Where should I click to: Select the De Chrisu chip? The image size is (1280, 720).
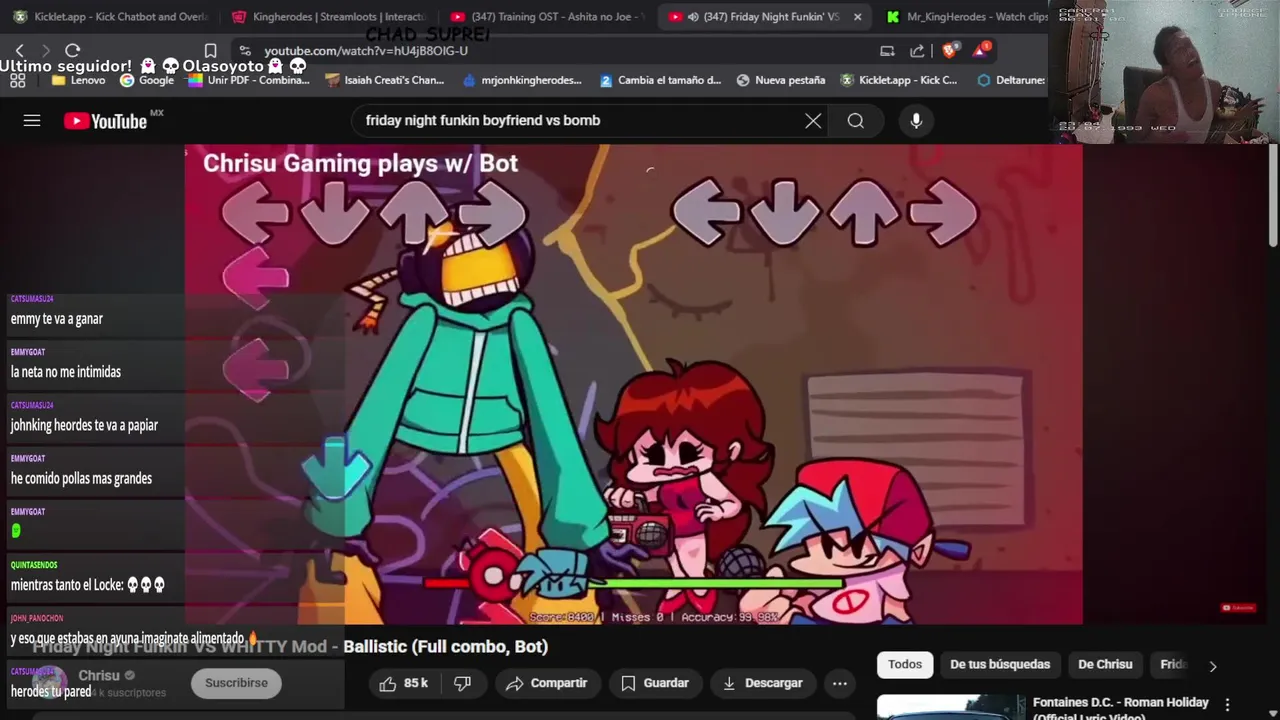click(1105, 664)
